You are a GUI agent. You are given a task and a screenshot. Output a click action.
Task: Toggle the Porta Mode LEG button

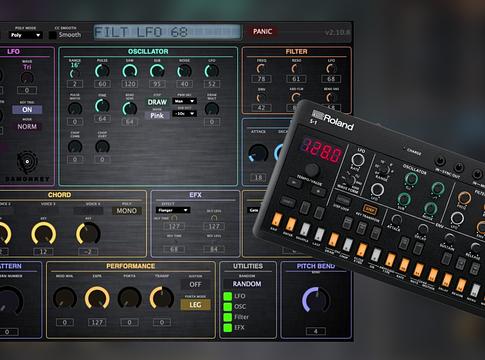tap(195, 305)
